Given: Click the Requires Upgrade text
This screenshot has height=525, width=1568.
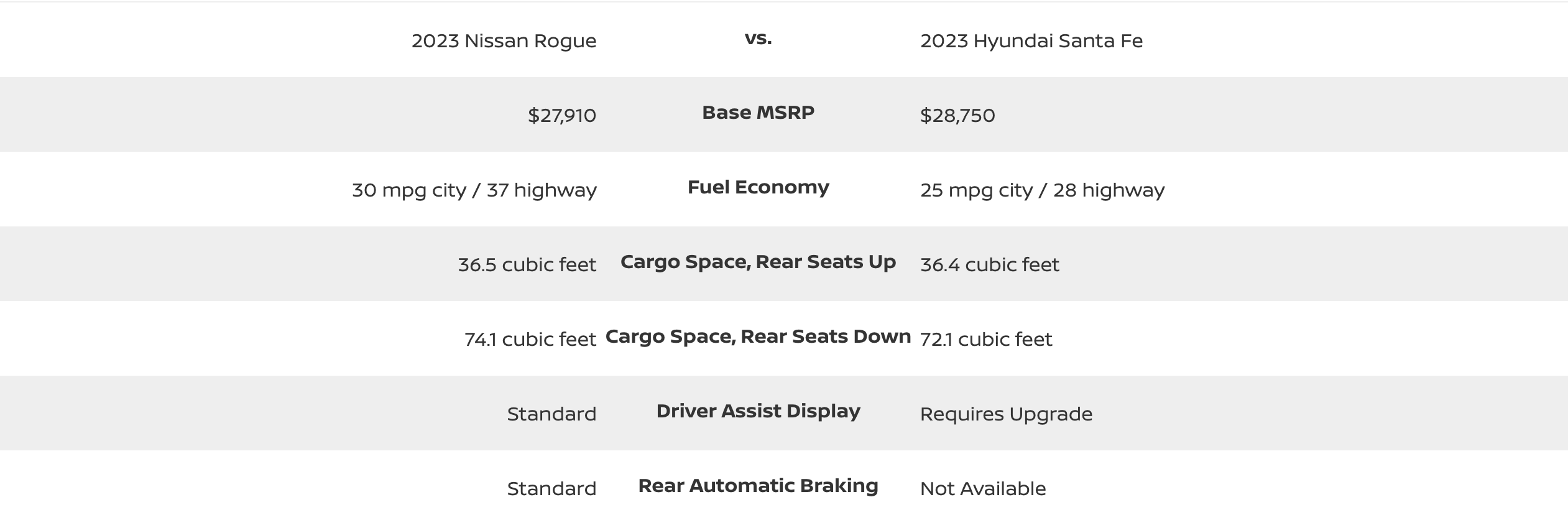Looking at the screenshot, I should [x=1006, y=414].
